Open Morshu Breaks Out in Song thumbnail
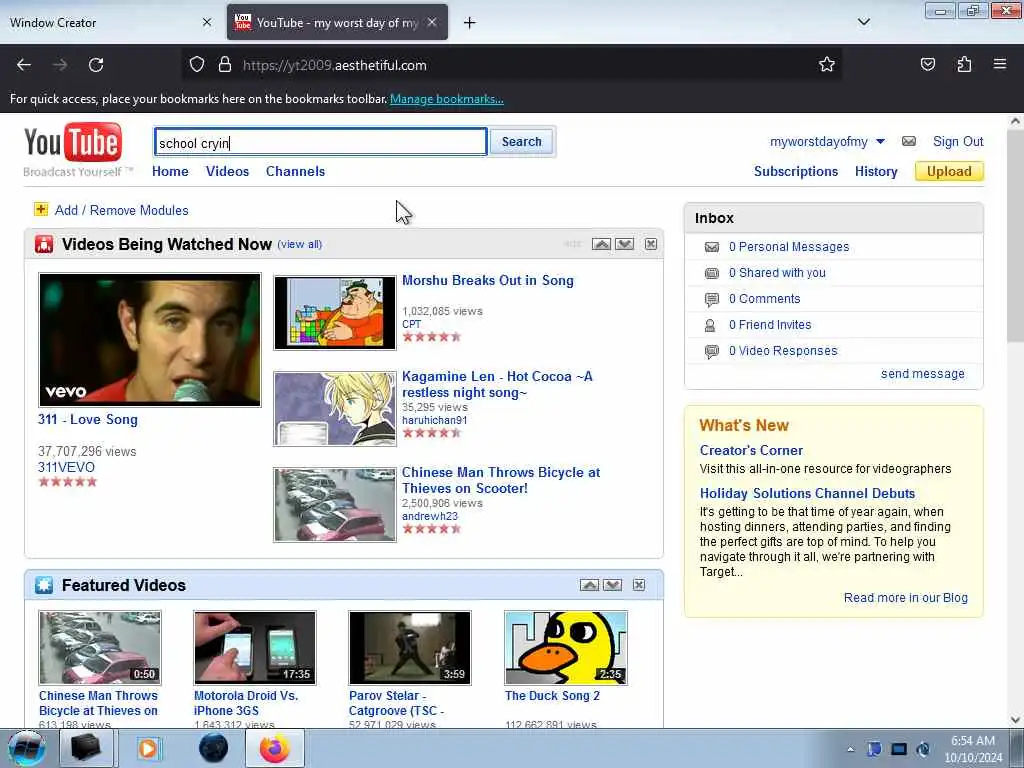The image size is (1024, 768). pyautogui.click(x=334, y=313)
